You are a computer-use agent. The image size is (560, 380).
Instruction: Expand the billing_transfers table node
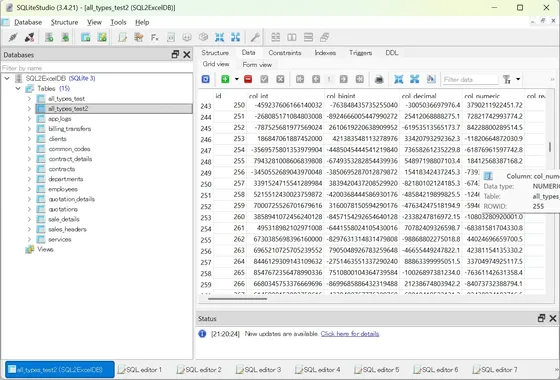tap(29, 129)
